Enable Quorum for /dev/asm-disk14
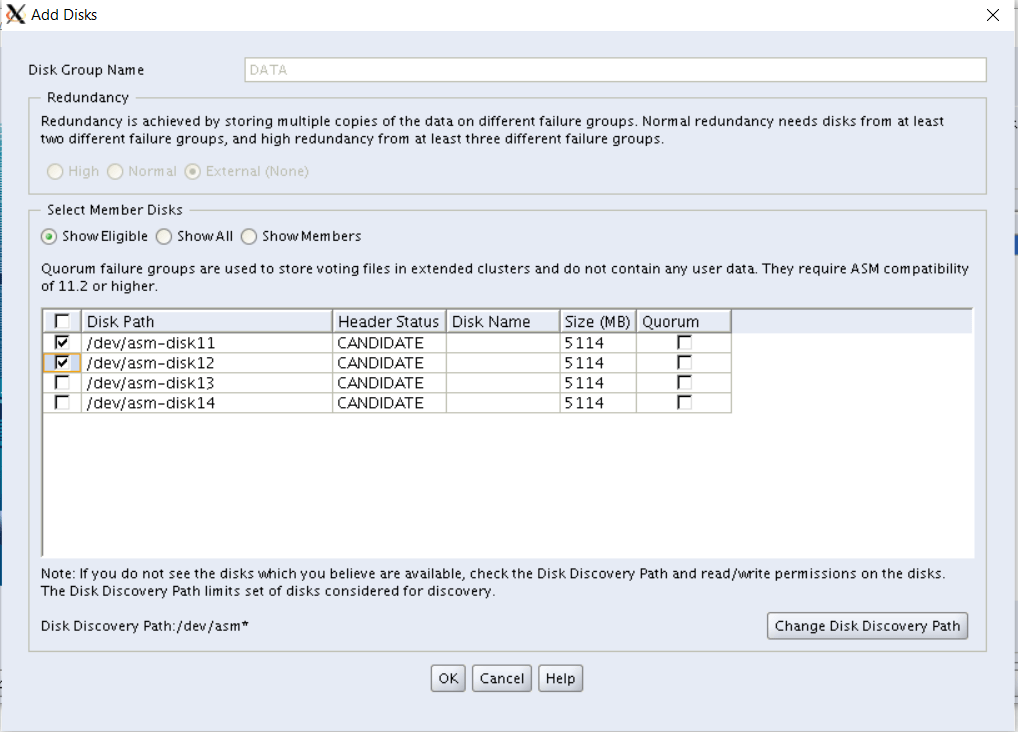The image size is (1018, 732). pyautogui.click(x=684, y=403)
